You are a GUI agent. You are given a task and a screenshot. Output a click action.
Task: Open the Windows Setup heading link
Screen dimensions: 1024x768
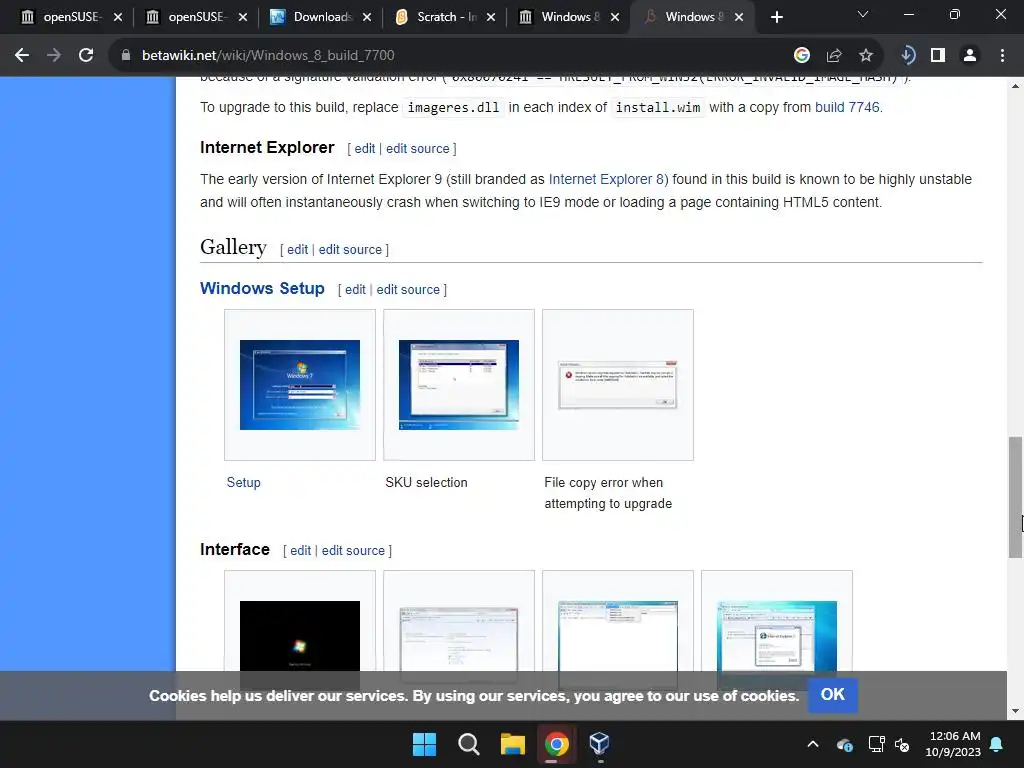click(x=262, y=288)
